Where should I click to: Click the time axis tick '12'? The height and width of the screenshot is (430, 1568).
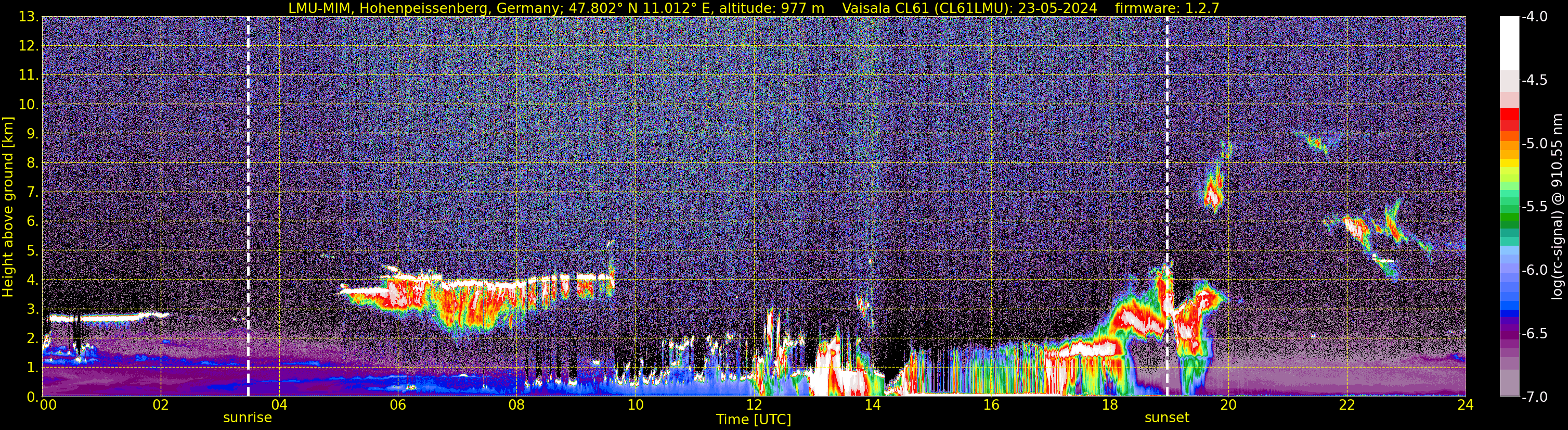click(754, 405)
